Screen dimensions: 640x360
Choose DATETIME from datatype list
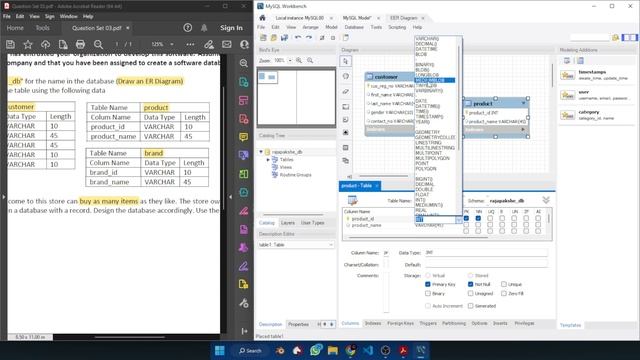pyautogui.click(x=426, y=49)
